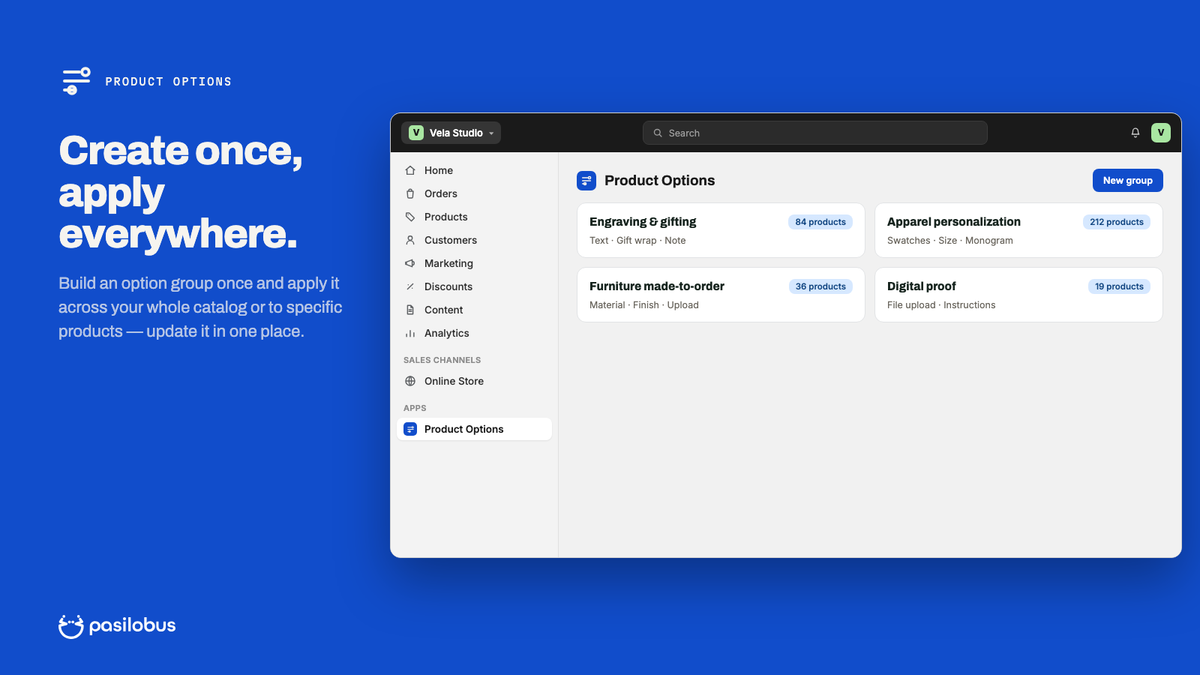Click the Vela Studio green V logo
Image resolution: width=1200 pixels, height=675 pixels.
415,133
